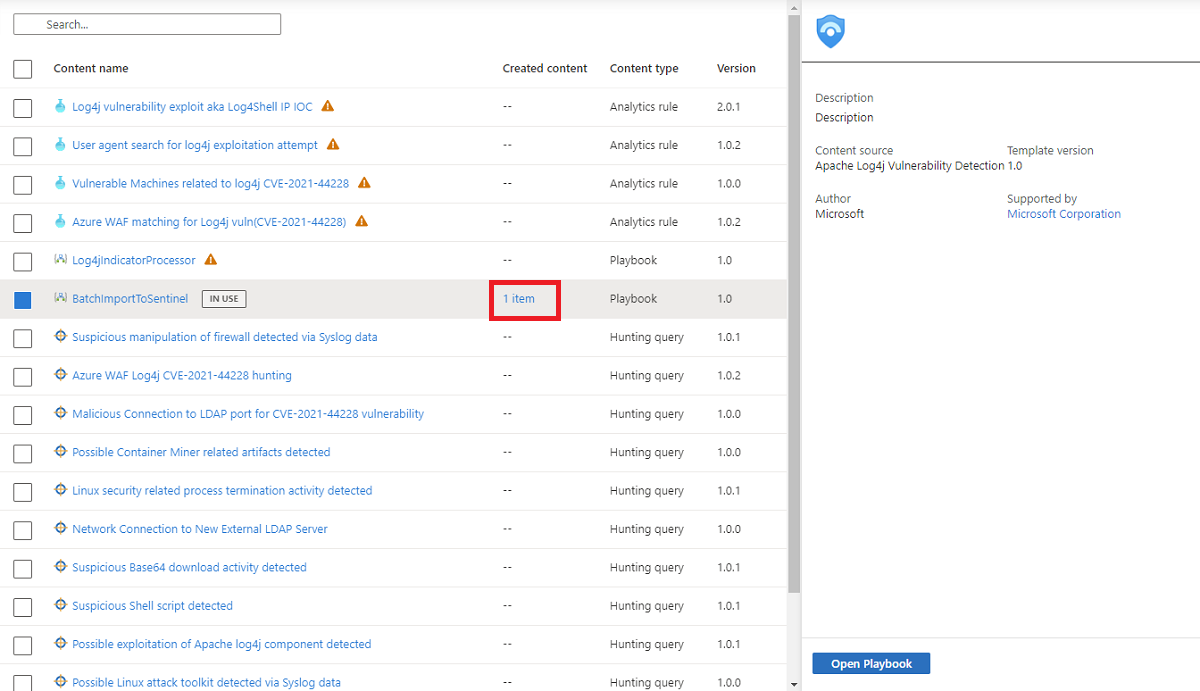Click the Sentinel shield icon in details pane
This screenshot has height=691, width=1200.
point(830,32)
